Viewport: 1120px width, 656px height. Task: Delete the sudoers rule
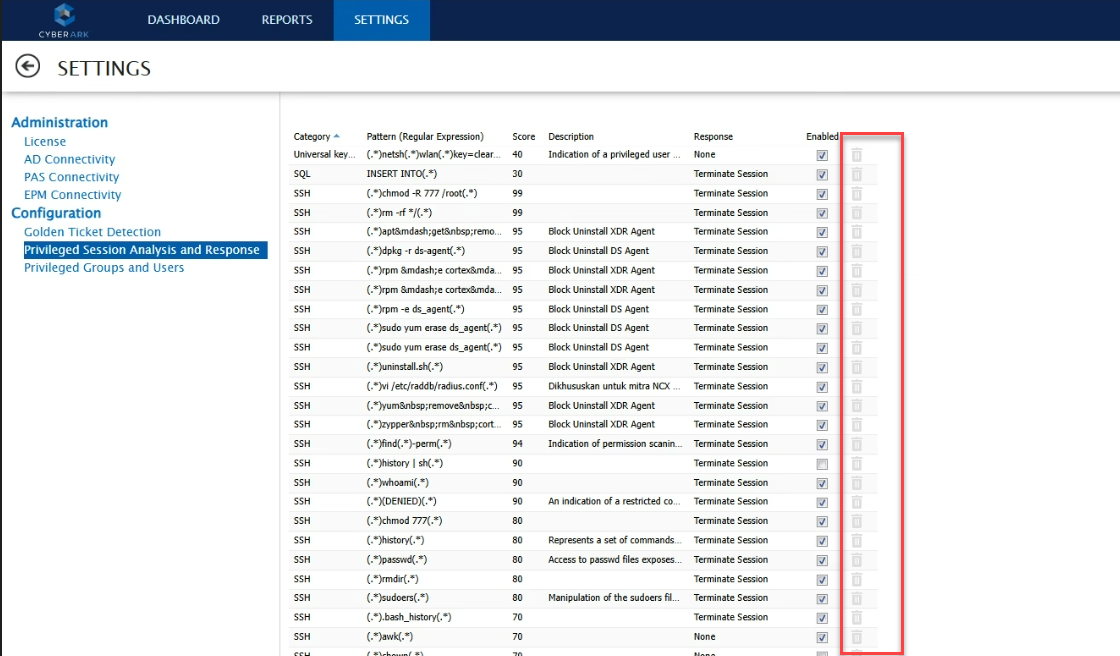(x=856, y=598)
